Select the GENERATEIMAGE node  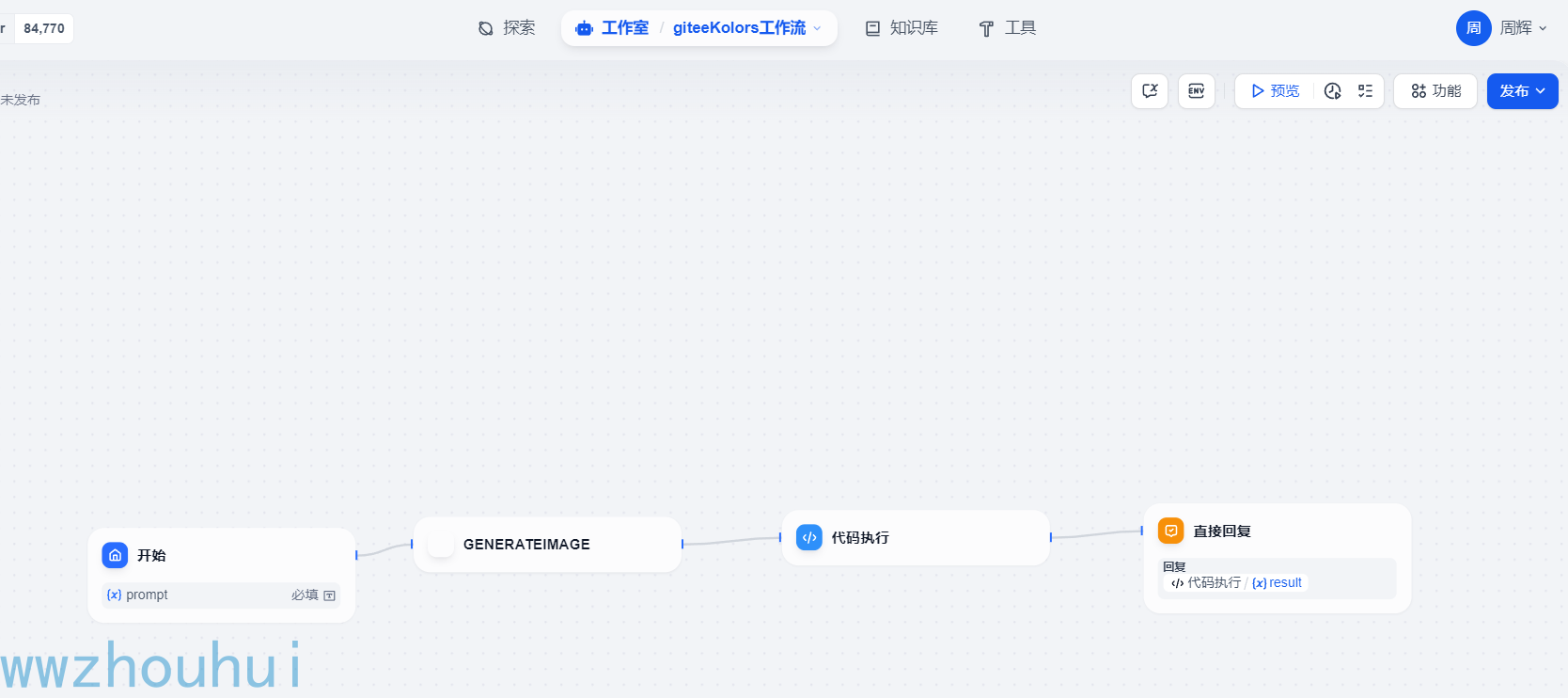pos(548,545)
